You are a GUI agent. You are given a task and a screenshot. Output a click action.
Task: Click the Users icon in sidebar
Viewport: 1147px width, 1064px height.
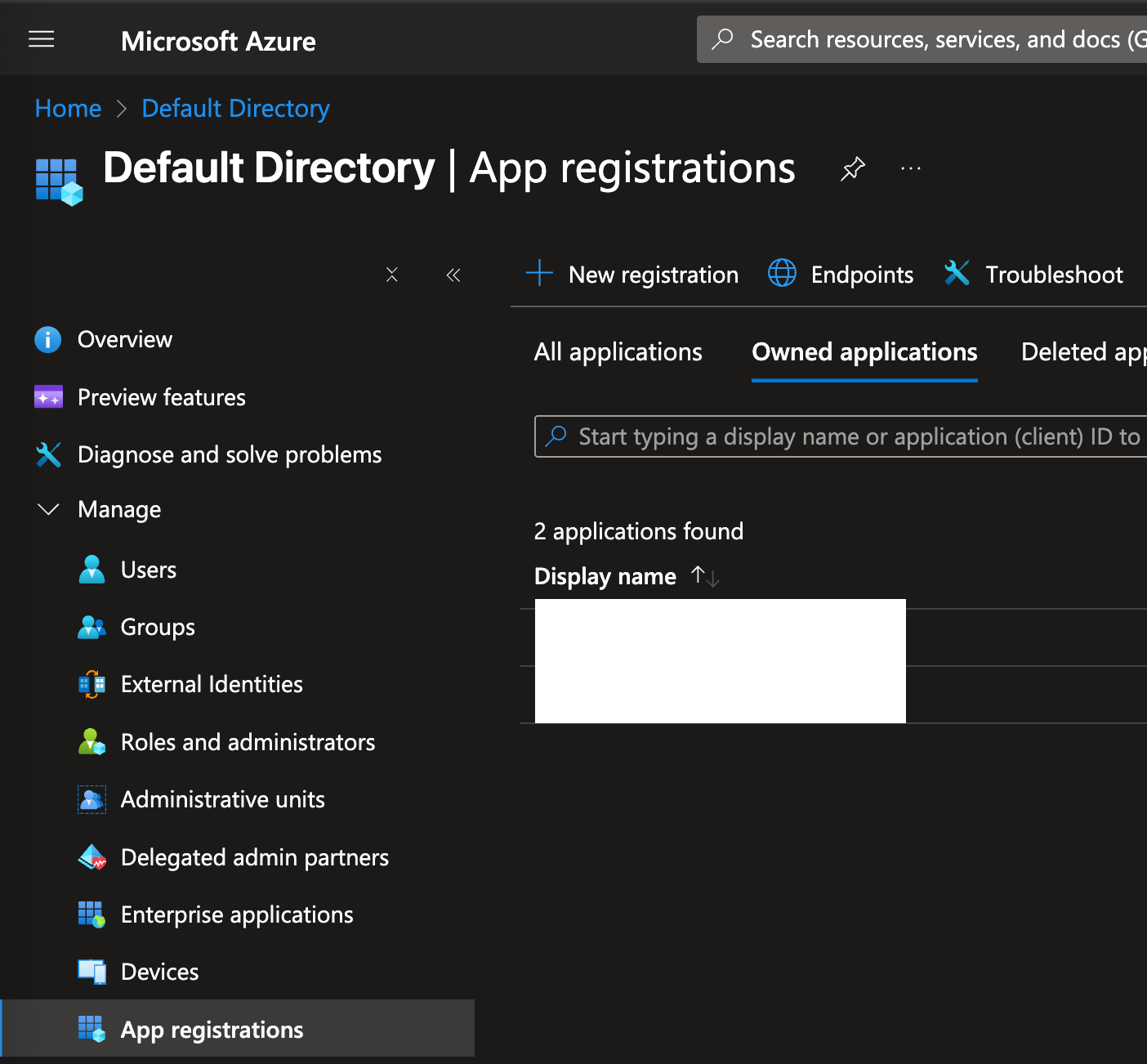[91, 570]
